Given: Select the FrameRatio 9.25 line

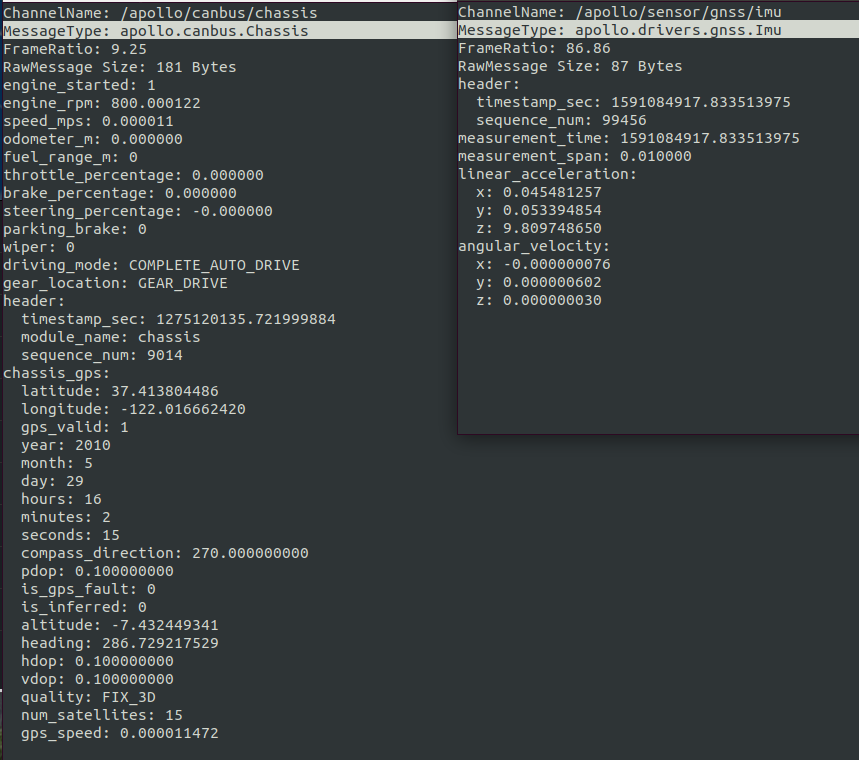Looking at the screenshot, I should point(75,49).
